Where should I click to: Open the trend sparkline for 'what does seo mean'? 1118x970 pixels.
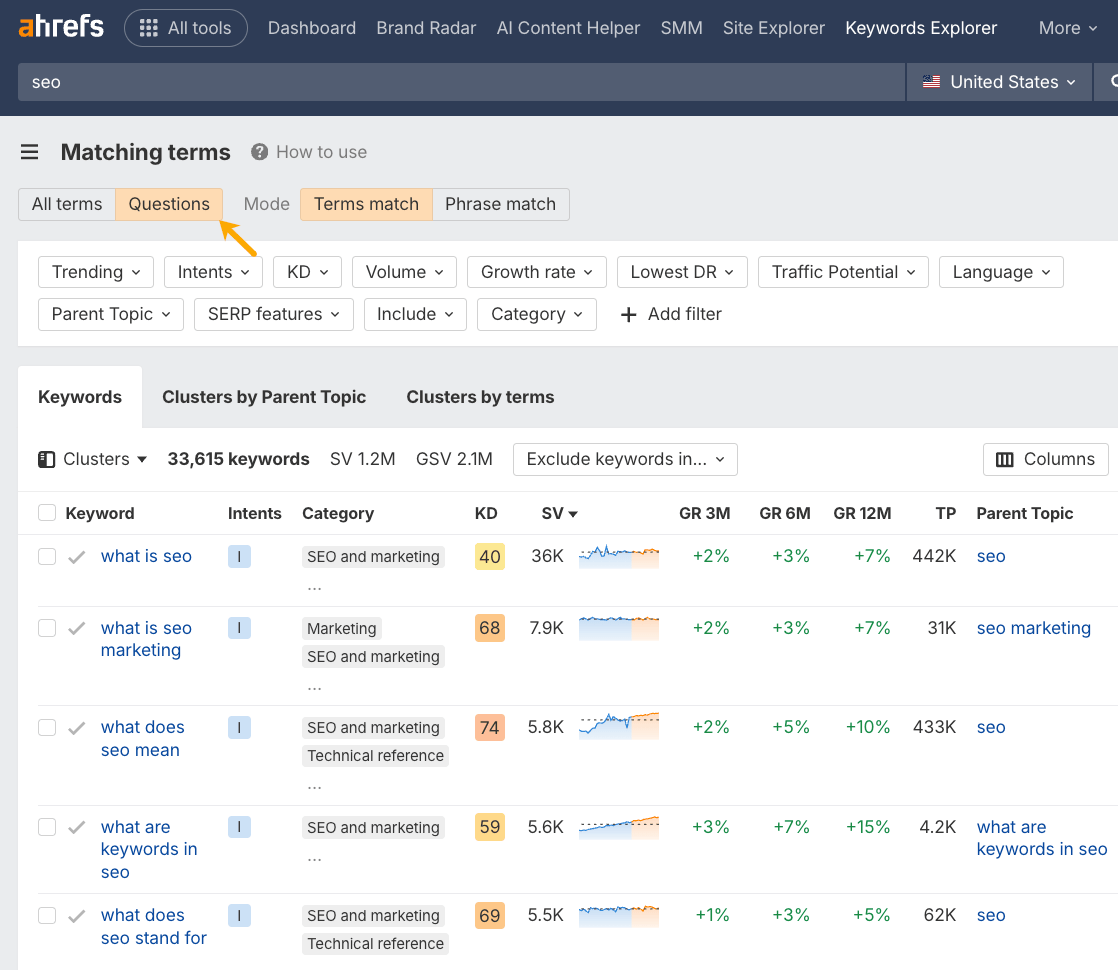pos(619,726)
